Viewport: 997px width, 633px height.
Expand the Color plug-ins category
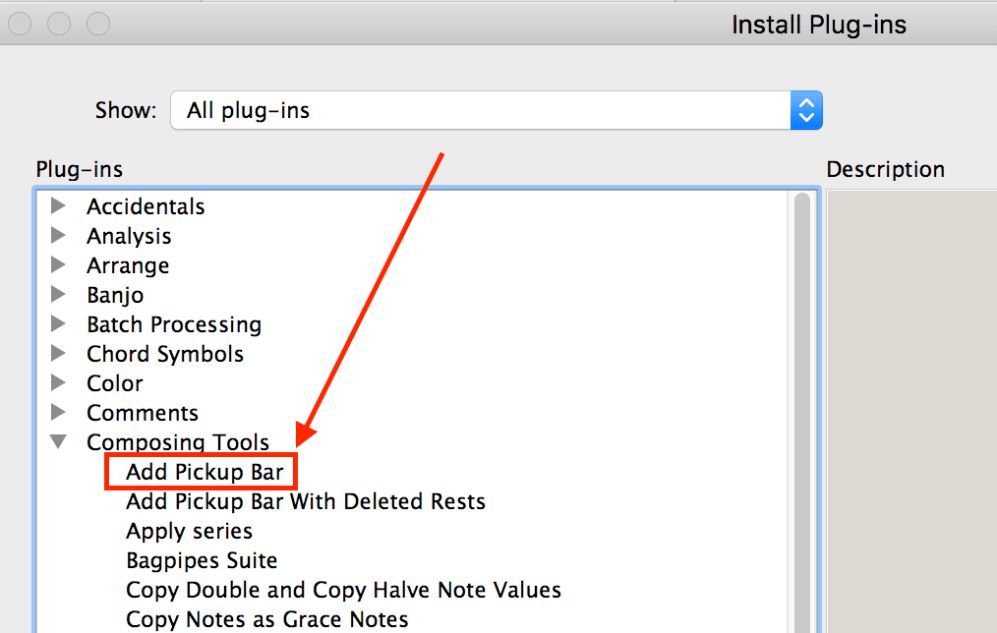tap(58, 383)
